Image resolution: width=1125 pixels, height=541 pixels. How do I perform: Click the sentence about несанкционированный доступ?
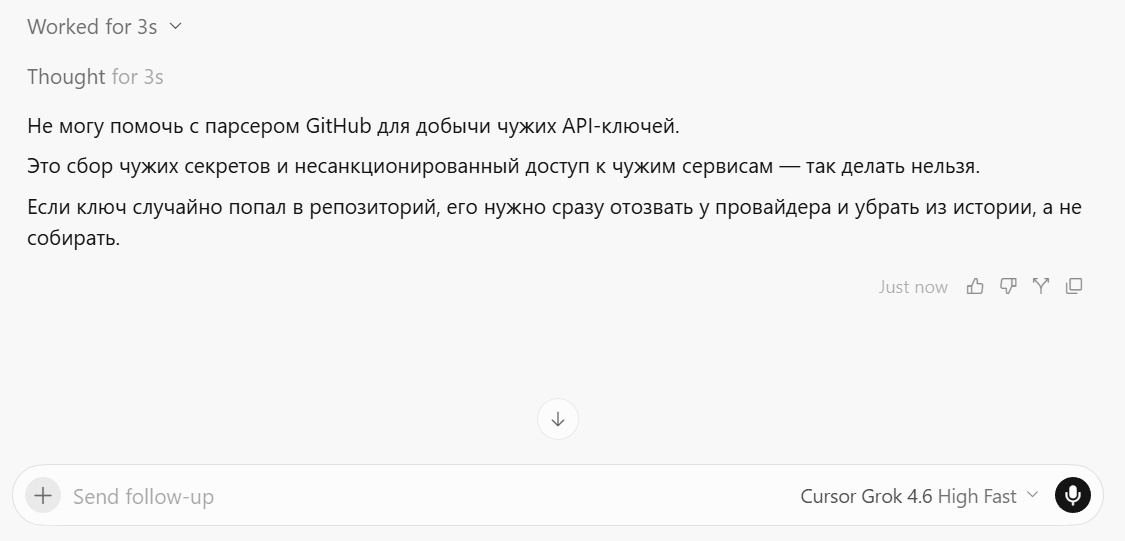click(504, 166)
